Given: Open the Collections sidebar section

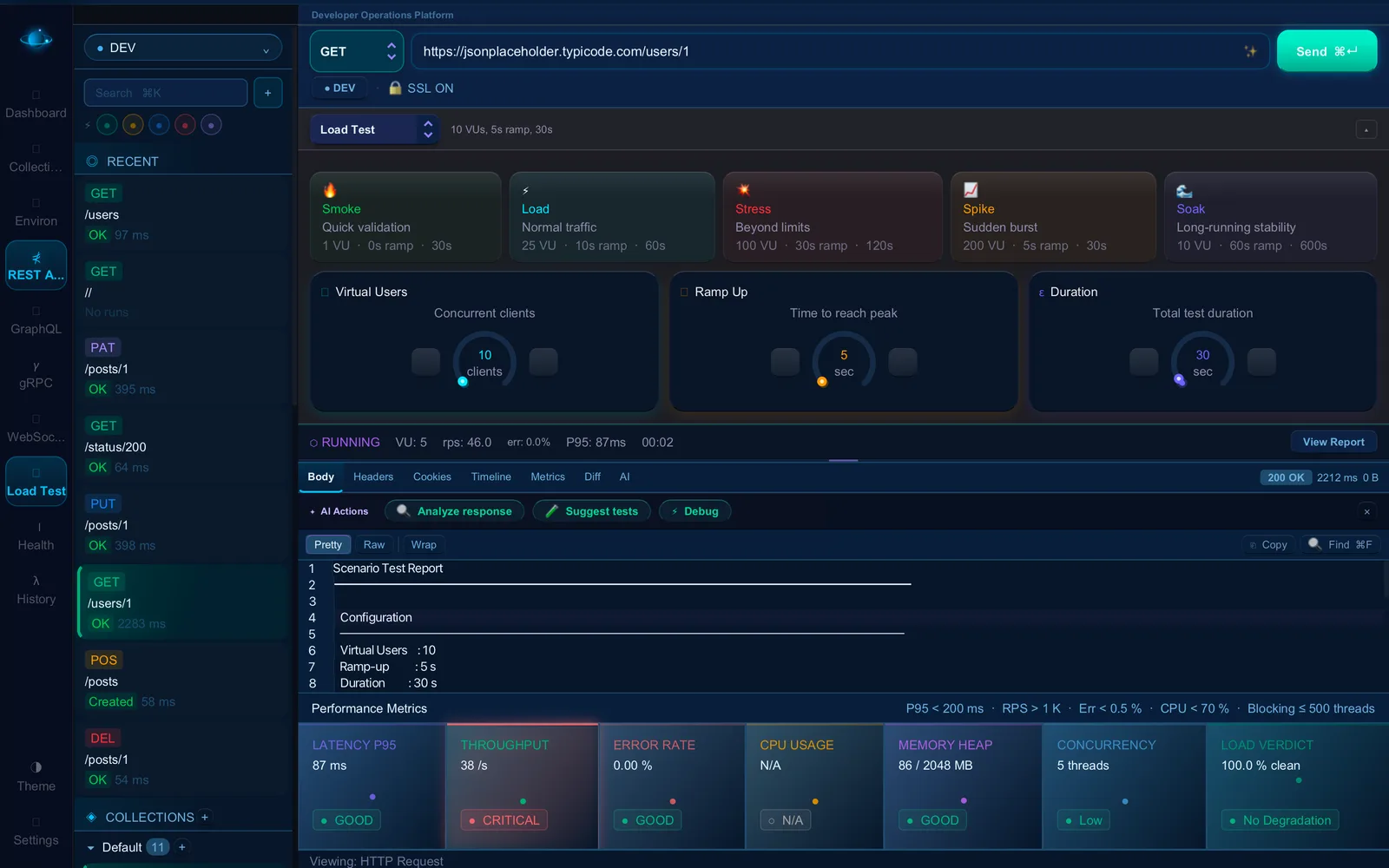Looking at the screenshot, I should [36, 158].
